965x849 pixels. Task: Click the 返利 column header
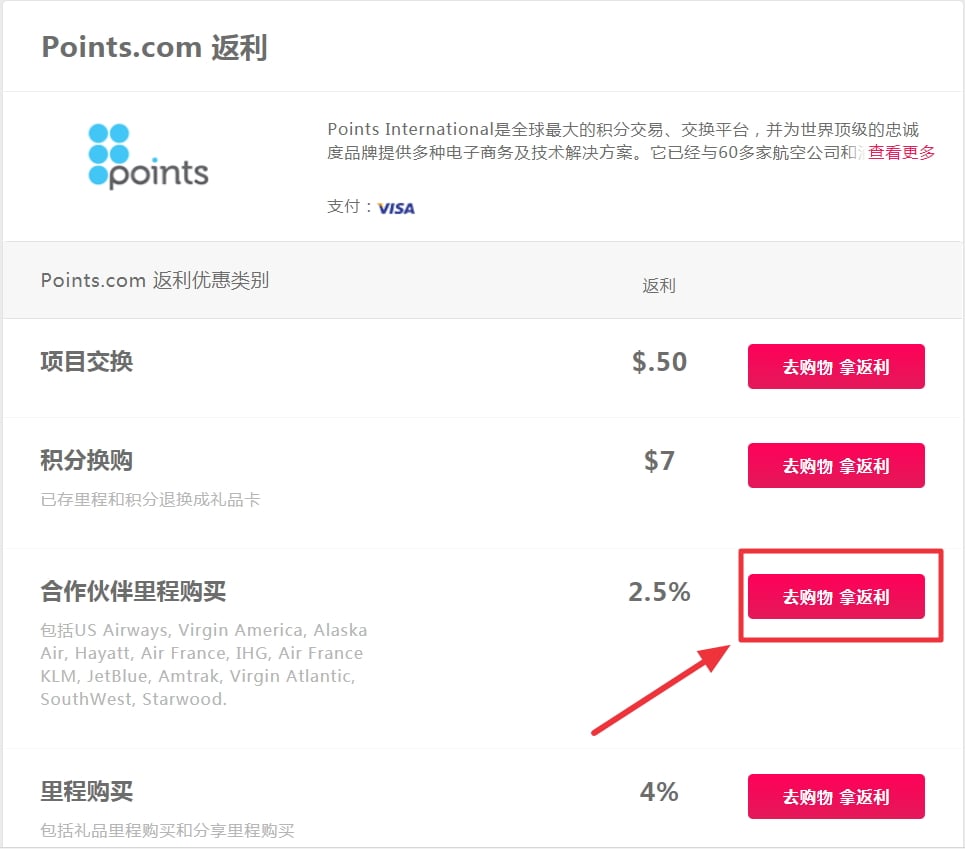(x=659, y=285)
